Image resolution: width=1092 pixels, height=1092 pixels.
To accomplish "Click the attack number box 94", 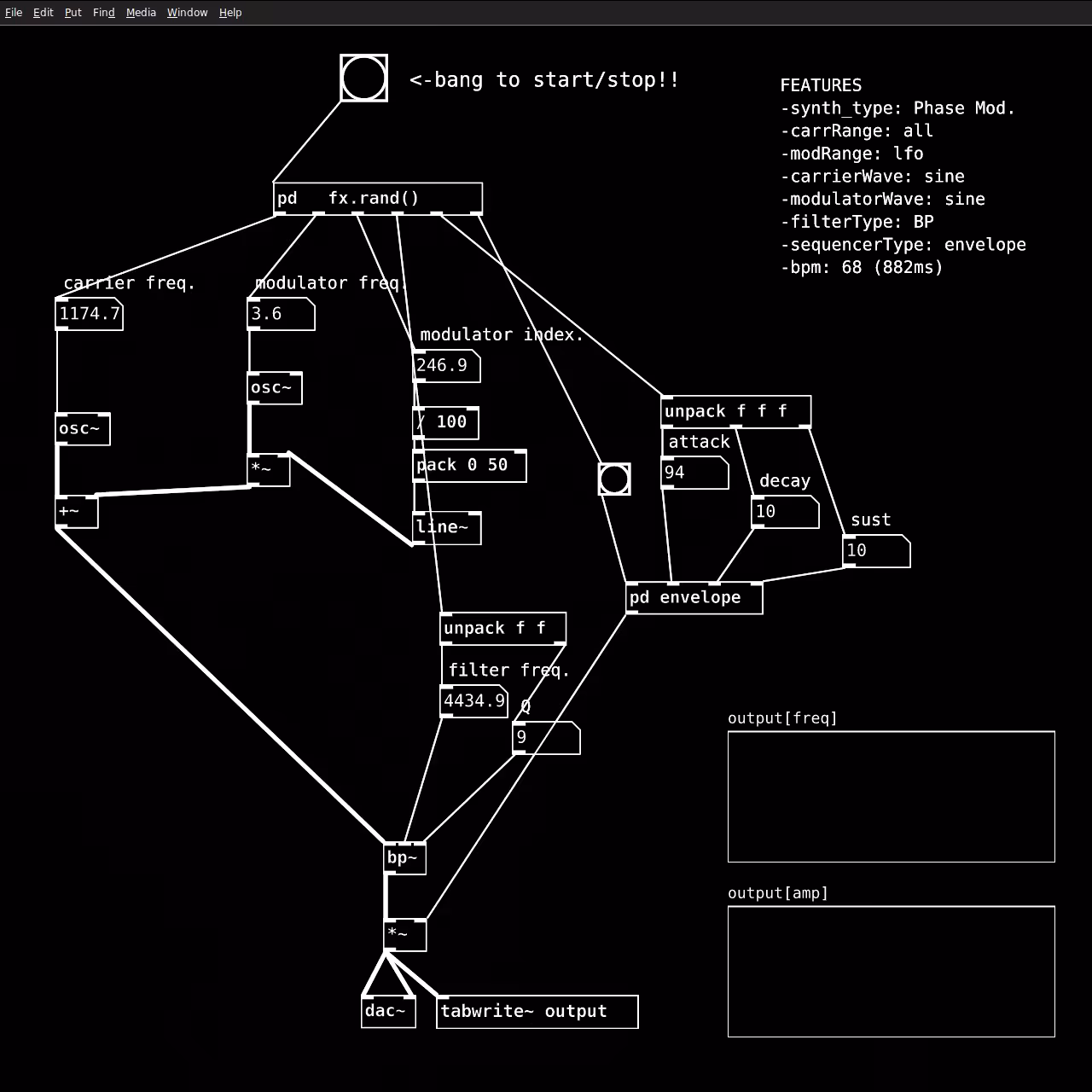I will (x=695, y=473).
